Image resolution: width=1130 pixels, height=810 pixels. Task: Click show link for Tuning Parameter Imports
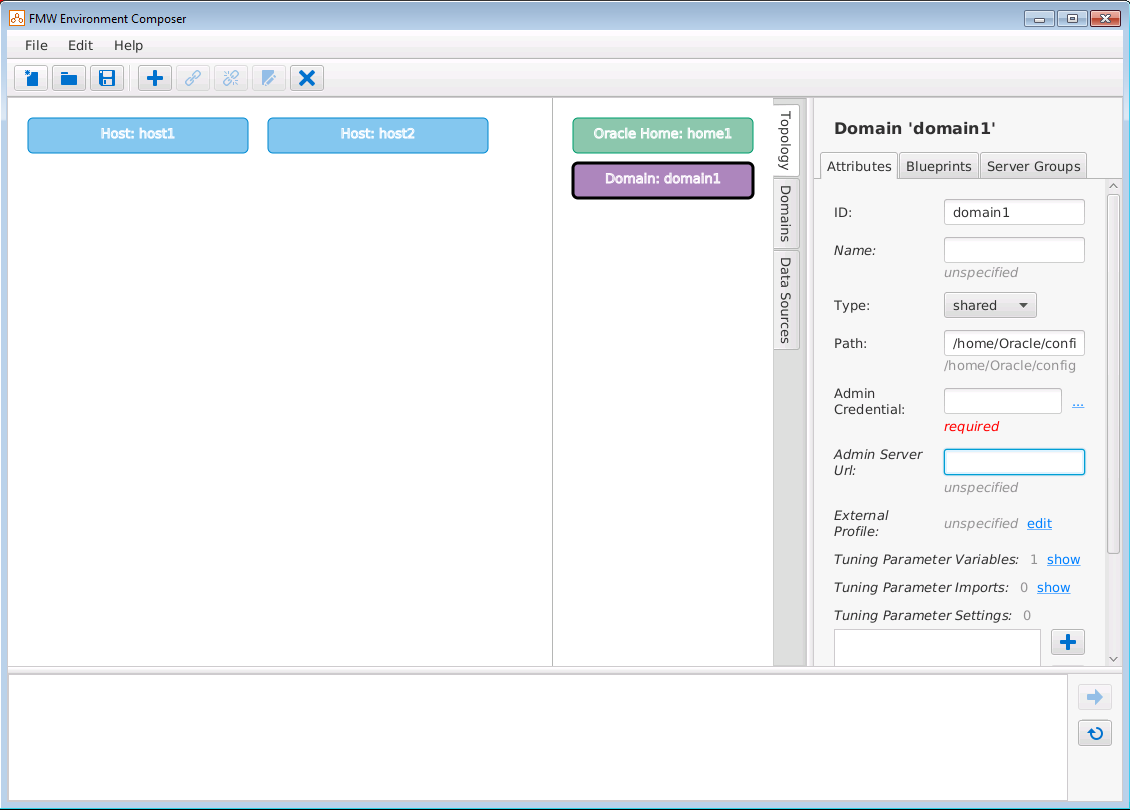click(1053, 588)
